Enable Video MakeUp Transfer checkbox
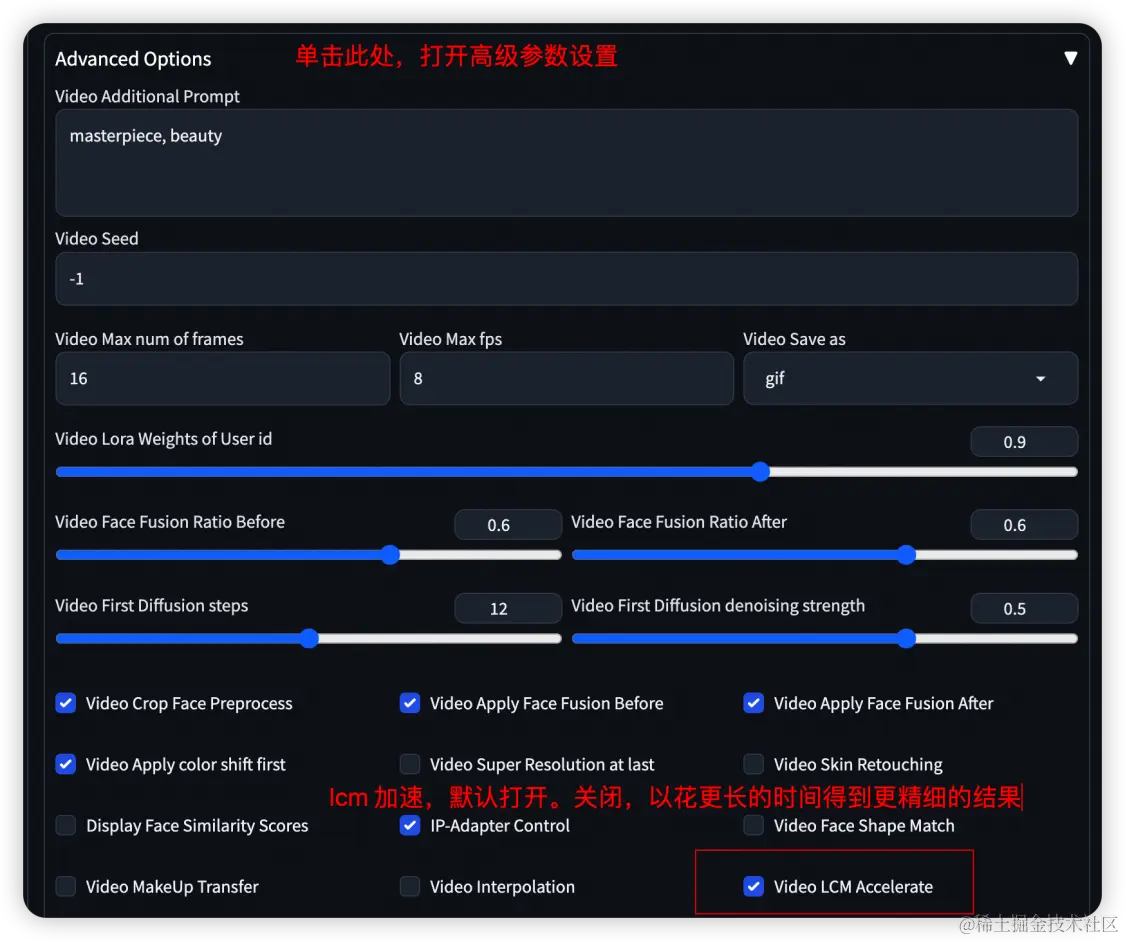This screenshot has height=941, width=1125. pyautogui.click(x=66, y=886)
